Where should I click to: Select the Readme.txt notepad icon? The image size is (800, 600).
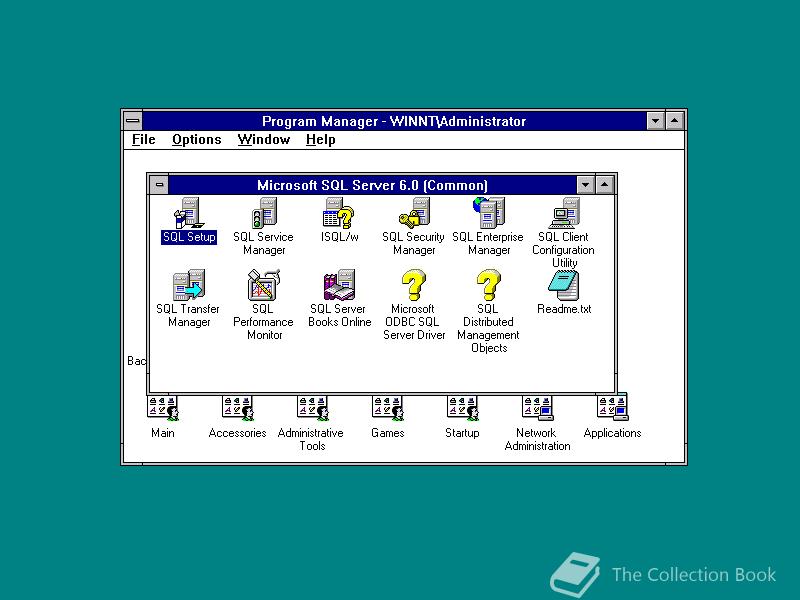[564, 285]
